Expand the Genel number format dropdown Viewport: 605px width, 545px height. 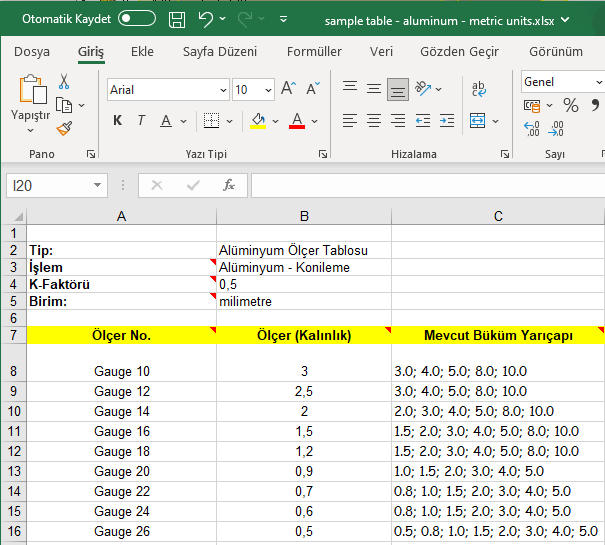click(598, 82)
